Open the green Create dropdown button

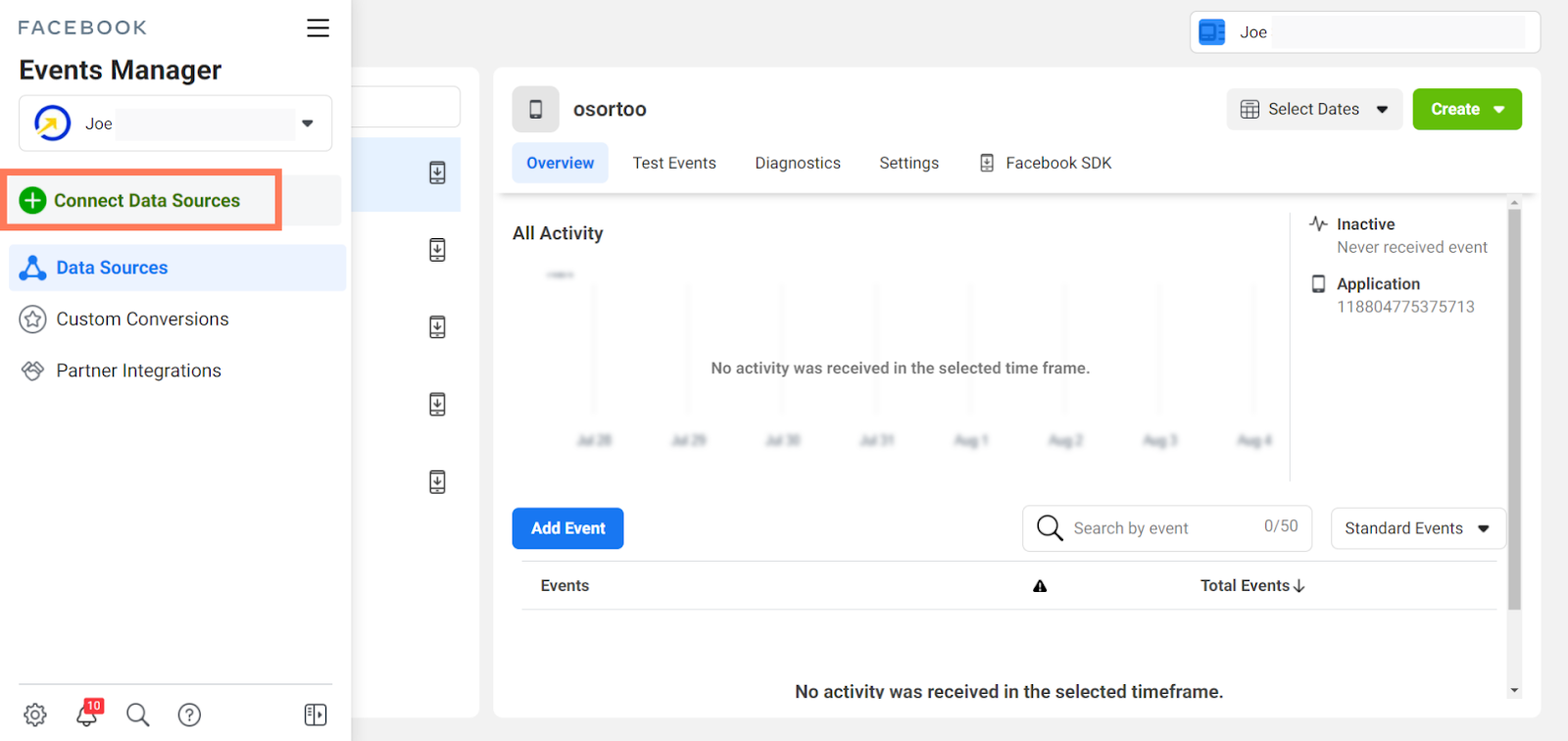[1466, 109]
